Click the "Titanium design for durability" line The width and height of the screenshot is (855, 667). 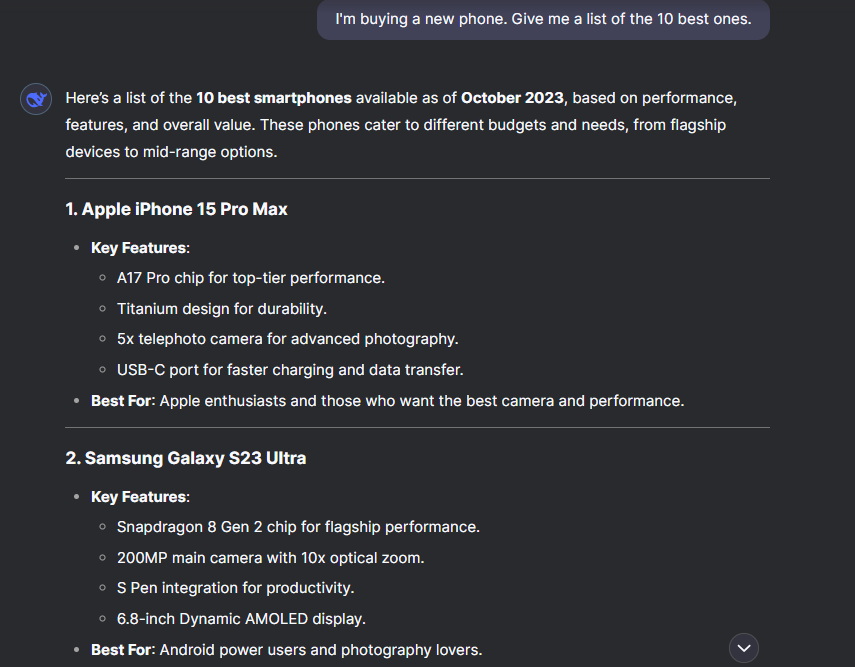coord(222,308)
